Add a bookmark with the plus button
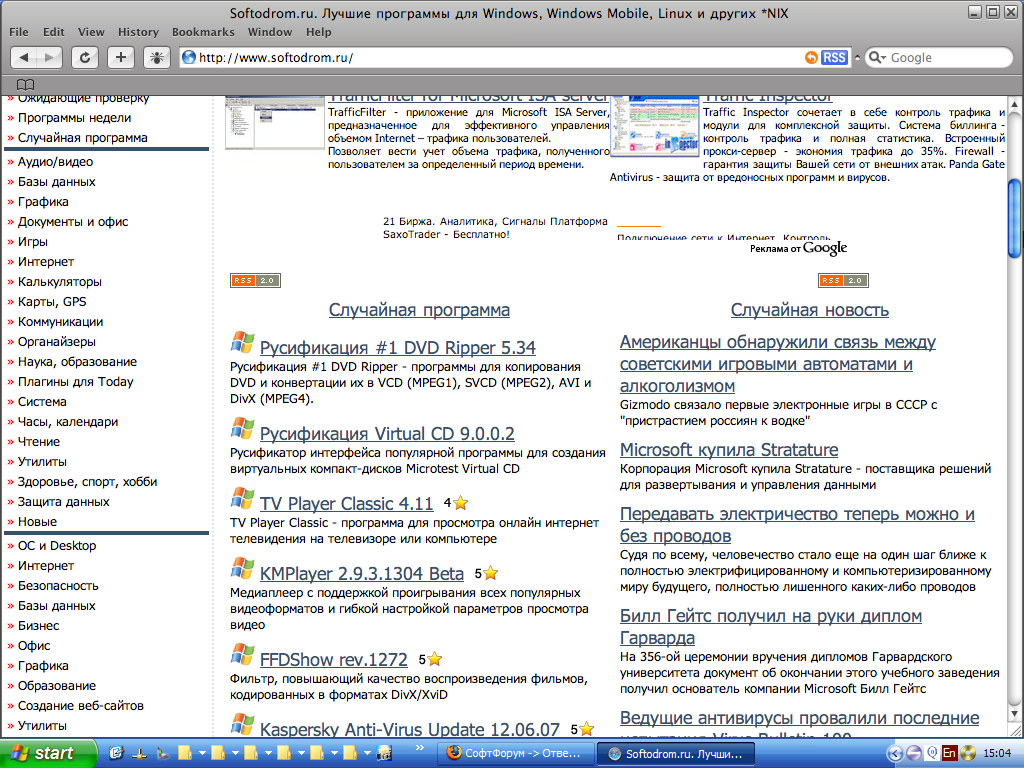Screen dimensions: 1024x768 [x=121, y=57]
